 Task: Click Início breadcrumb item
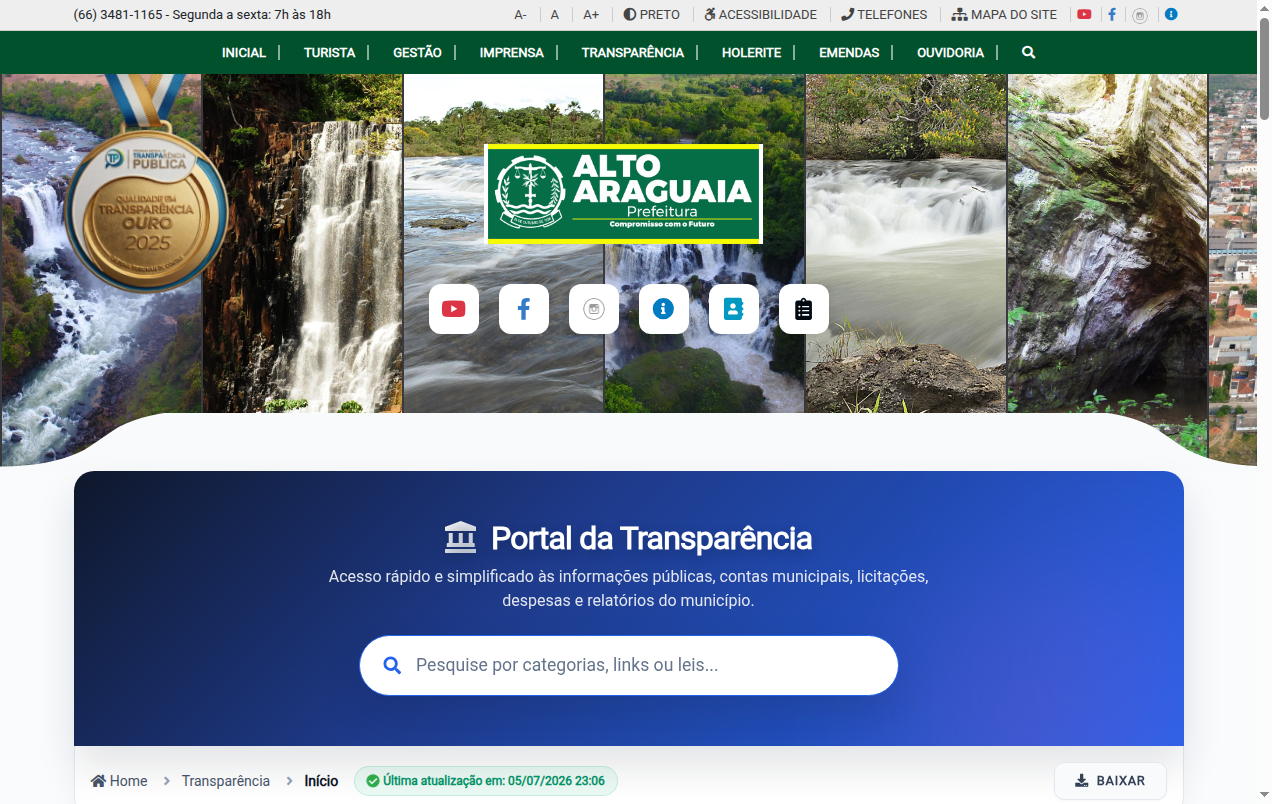pos(322,781)
